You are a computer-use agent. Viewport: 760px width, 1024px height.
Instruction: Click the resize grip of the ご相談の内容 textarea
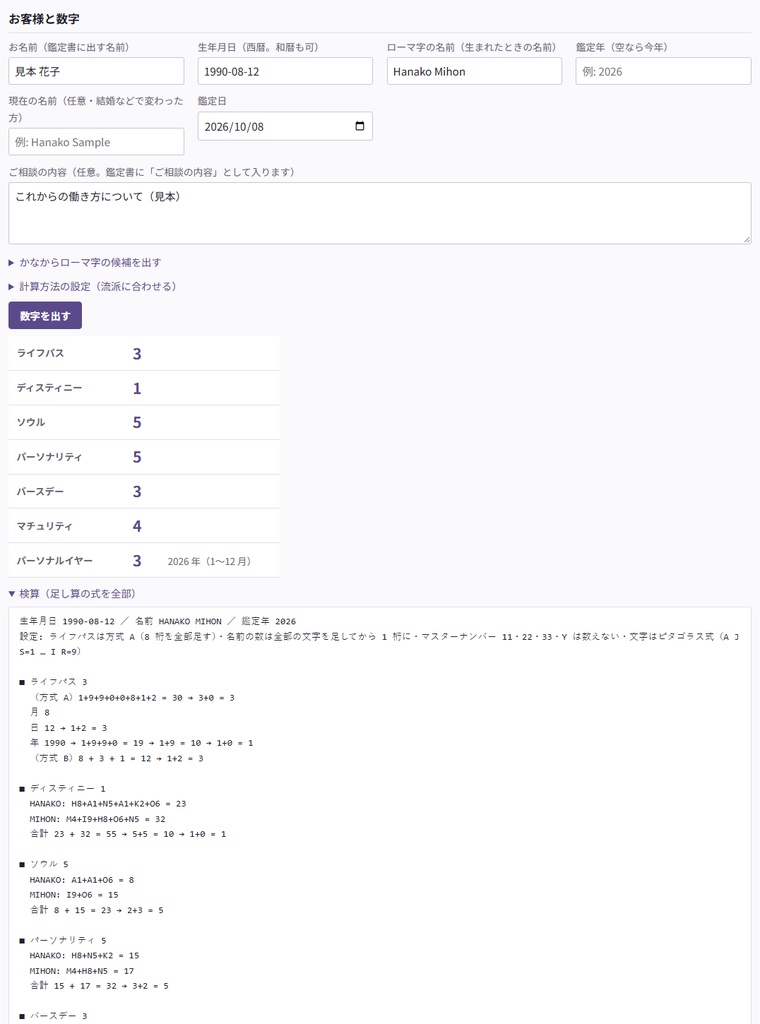(x=746, y=239)
